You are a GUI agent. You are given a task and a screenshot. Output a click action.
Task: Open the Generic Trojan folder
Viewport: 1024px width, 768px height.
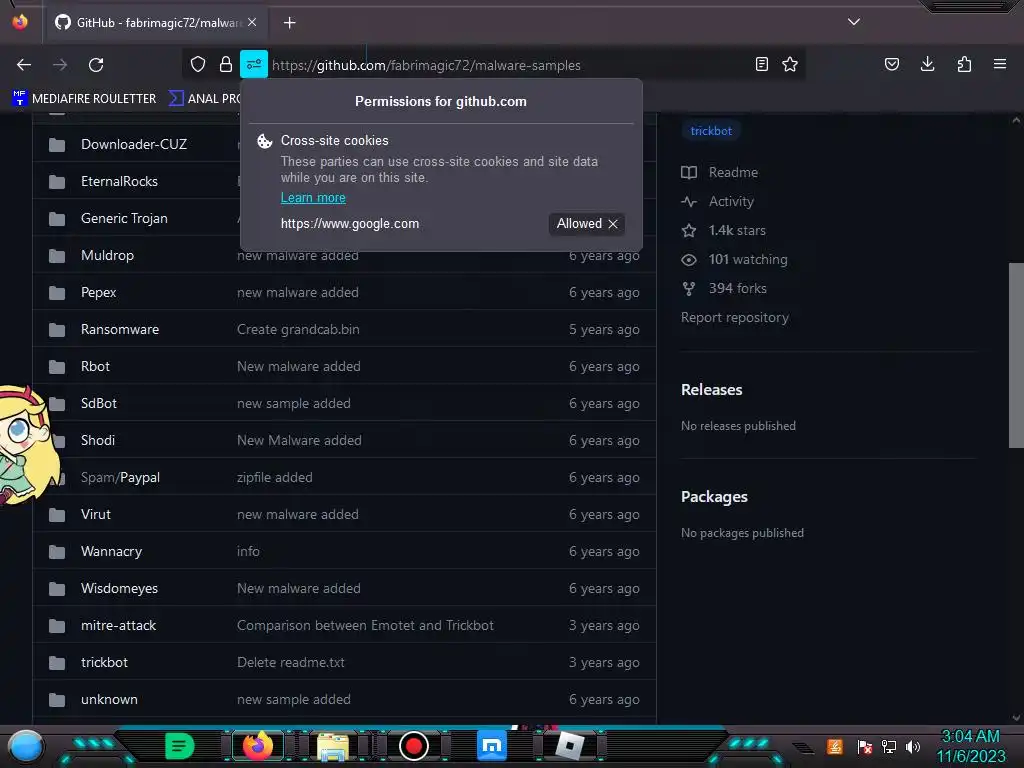tap(124, 218)
